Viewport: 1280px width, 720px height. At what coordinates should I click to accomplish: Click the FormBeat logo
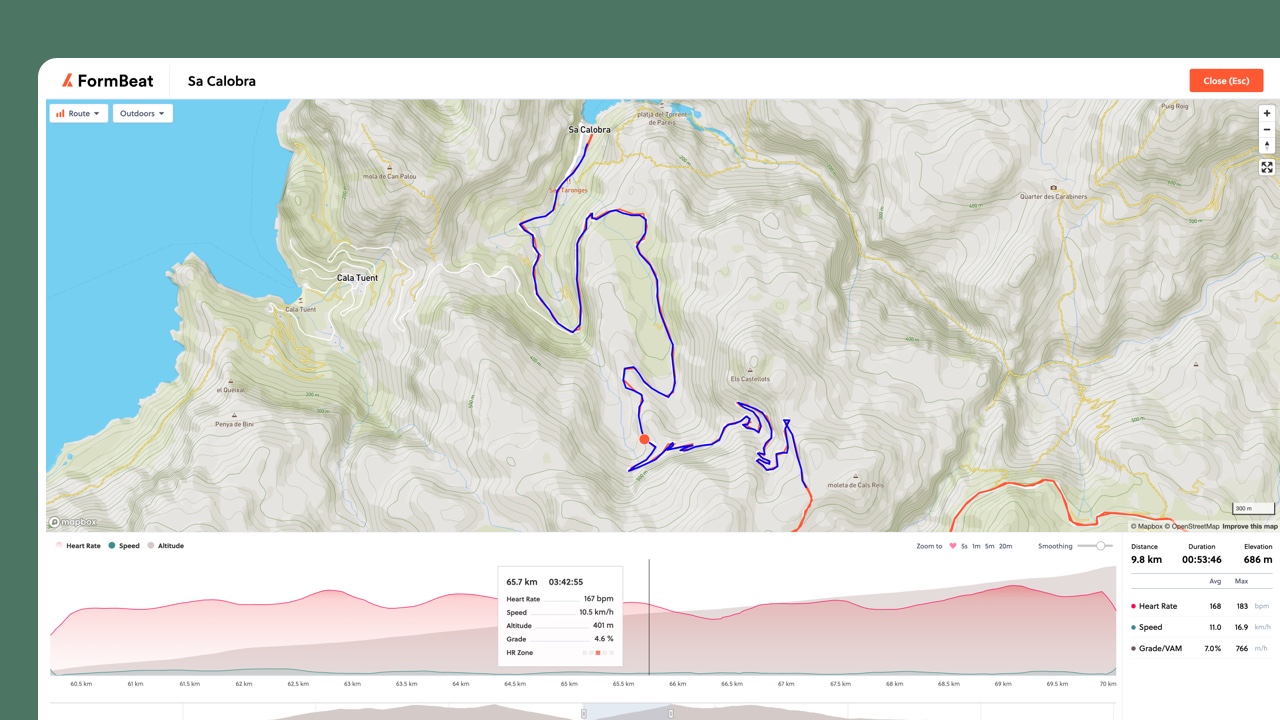point(107,81)
